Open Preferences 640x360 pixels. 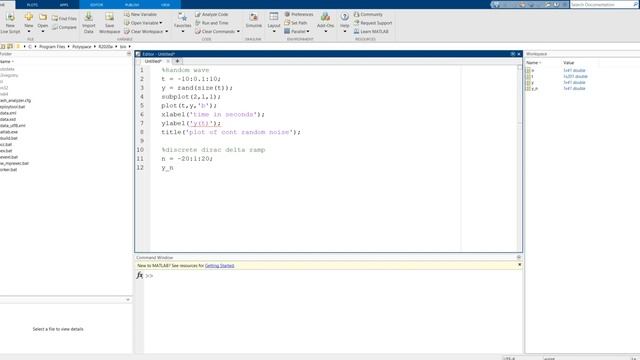pyautogui.click(x=299, y=14)
